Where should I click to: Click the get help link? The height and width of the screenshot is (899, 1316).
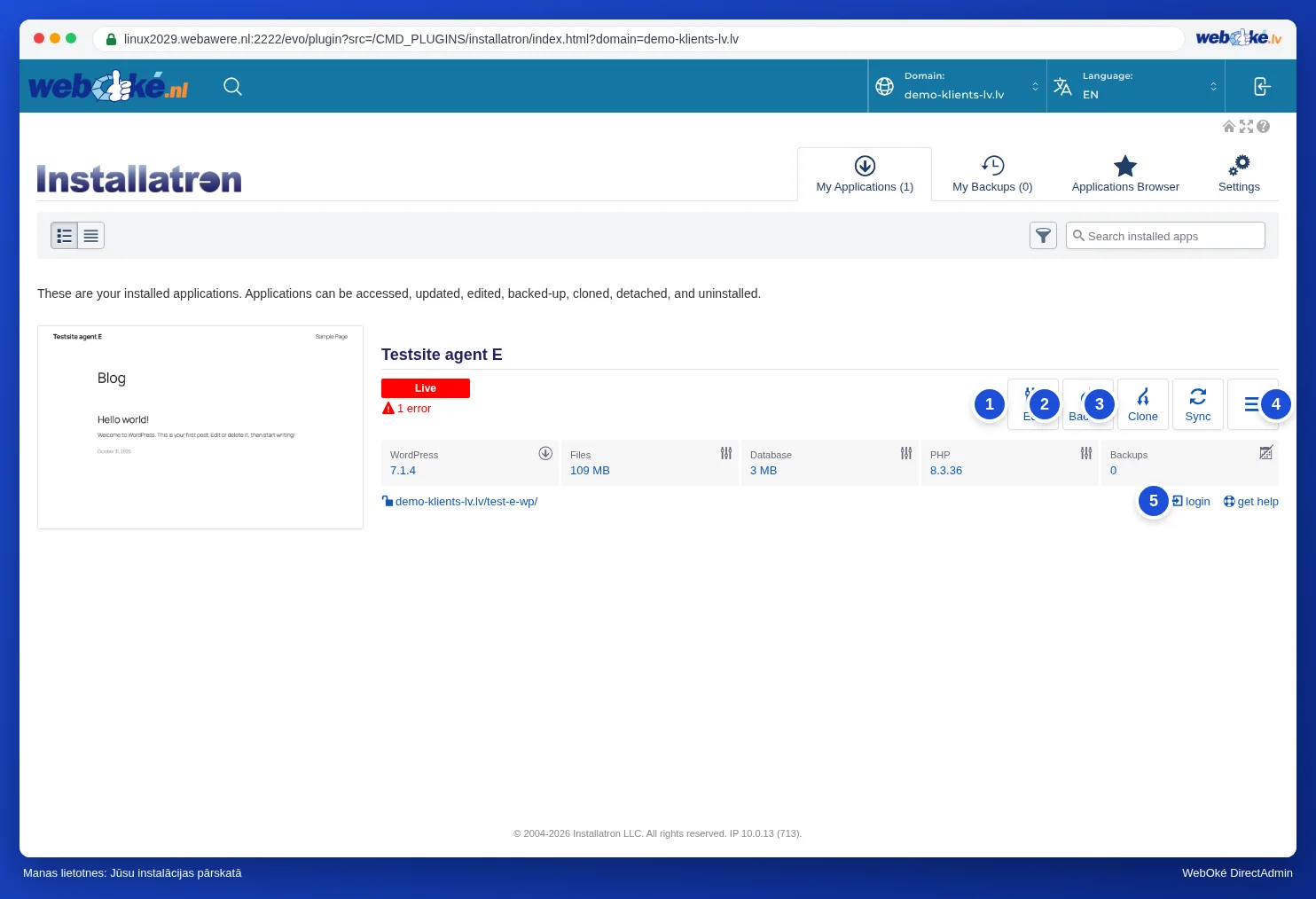pyautogui.click(x=1250, y=502)
